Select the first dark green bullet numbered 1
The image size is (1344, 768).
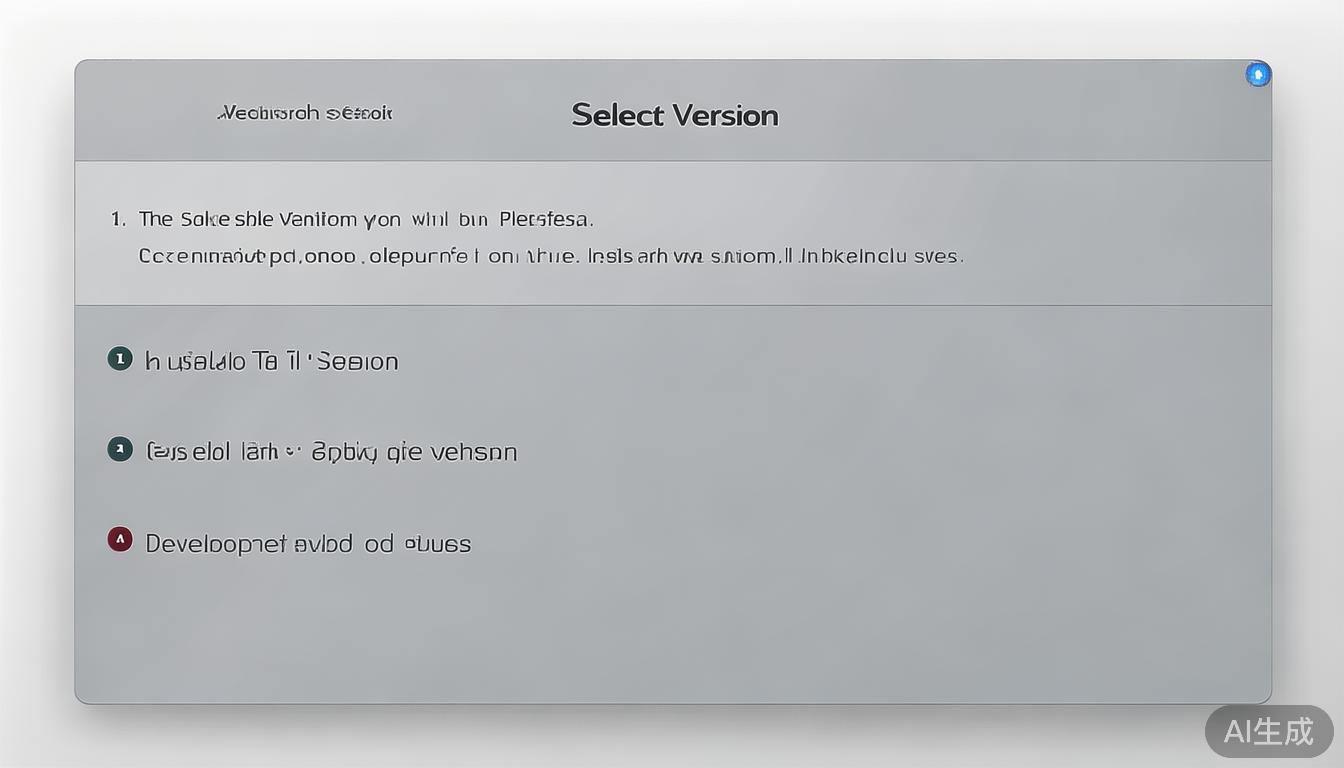(x=120, y=359)
